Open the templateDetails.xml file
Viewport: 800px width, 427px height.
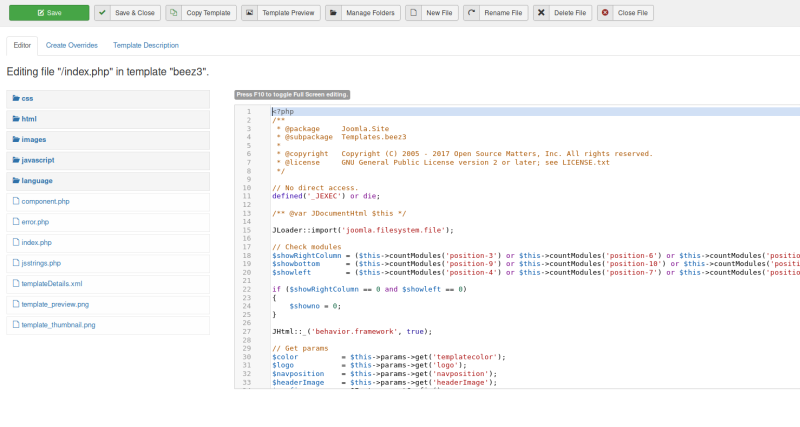[x=51, y=284]
